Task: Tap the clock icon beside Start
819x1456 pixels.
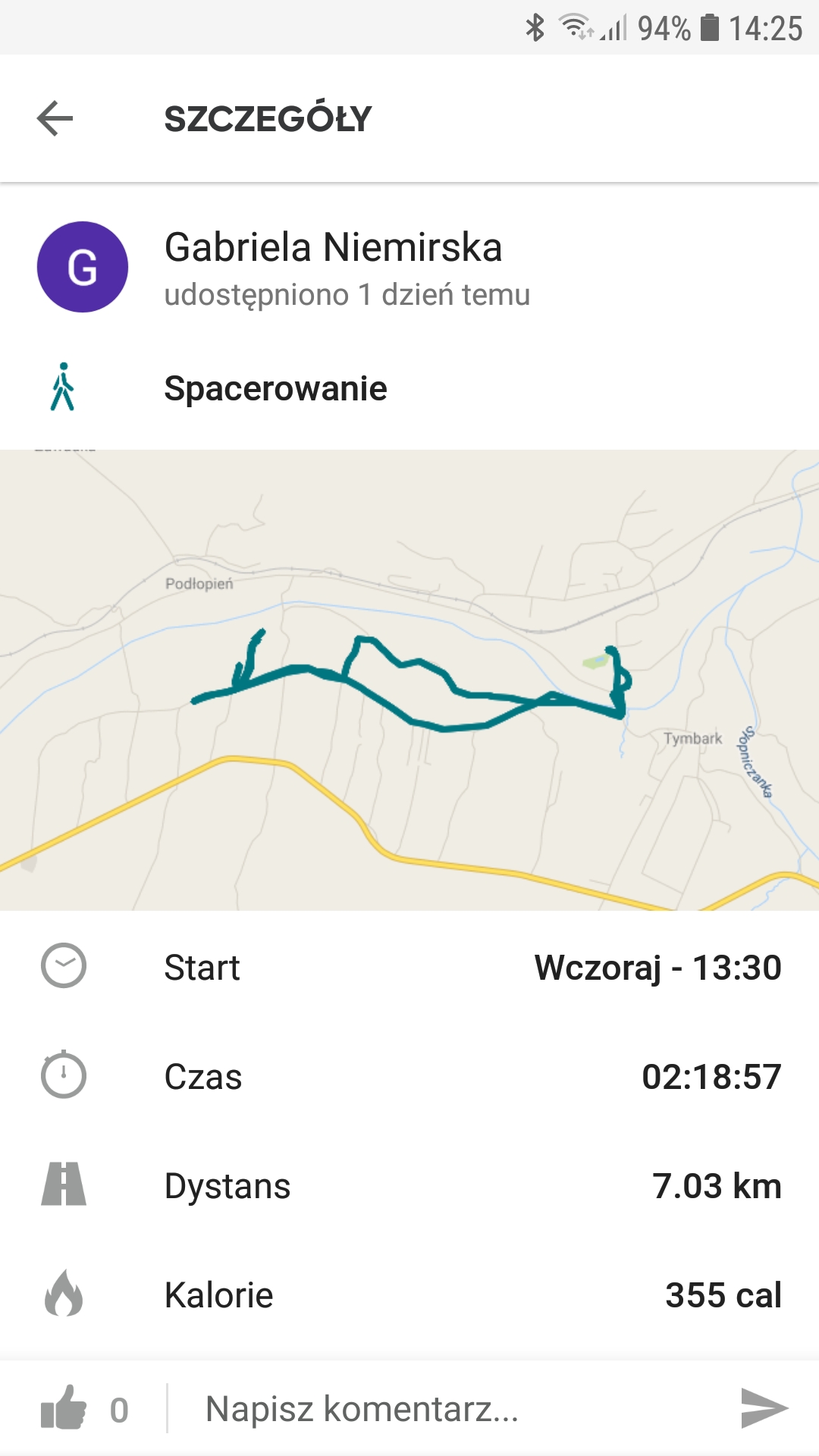Action: pyautogui.click(x=64, y=966)
